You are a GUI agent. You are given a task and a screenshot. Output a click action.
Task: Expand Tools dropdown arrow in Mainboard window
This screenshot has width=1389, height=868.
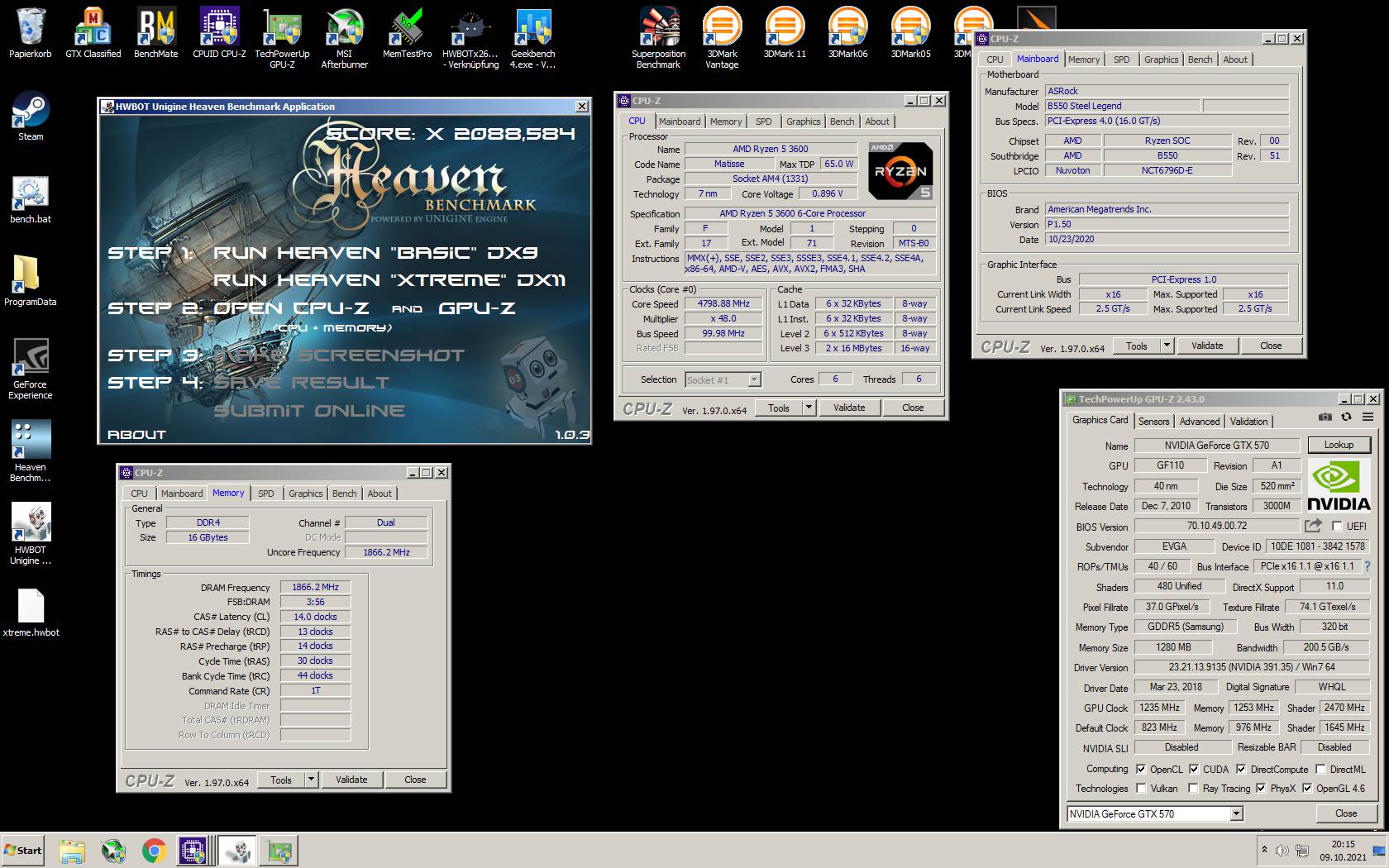(1167, 346)
